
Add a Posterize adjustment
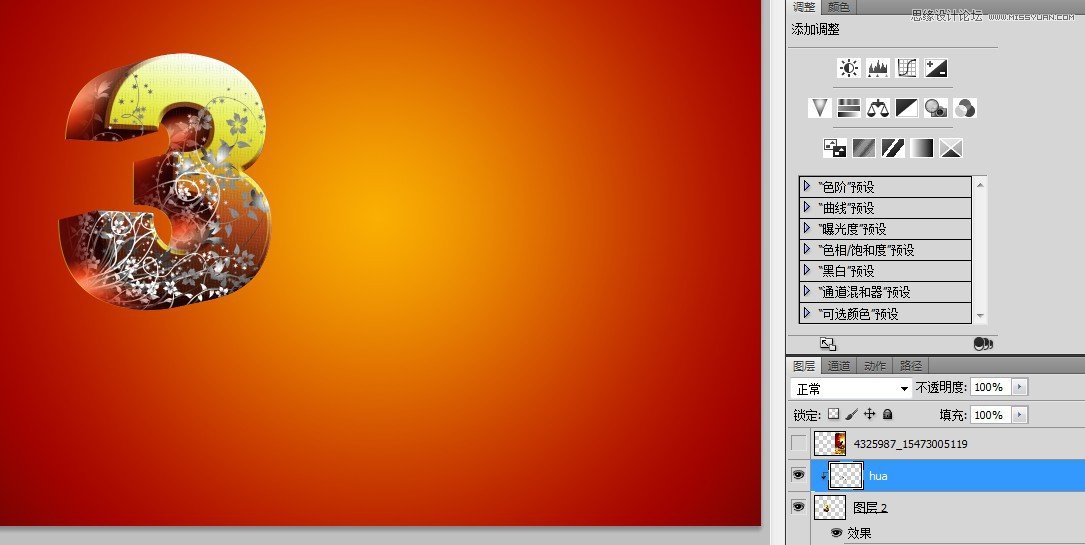(864, 148)
